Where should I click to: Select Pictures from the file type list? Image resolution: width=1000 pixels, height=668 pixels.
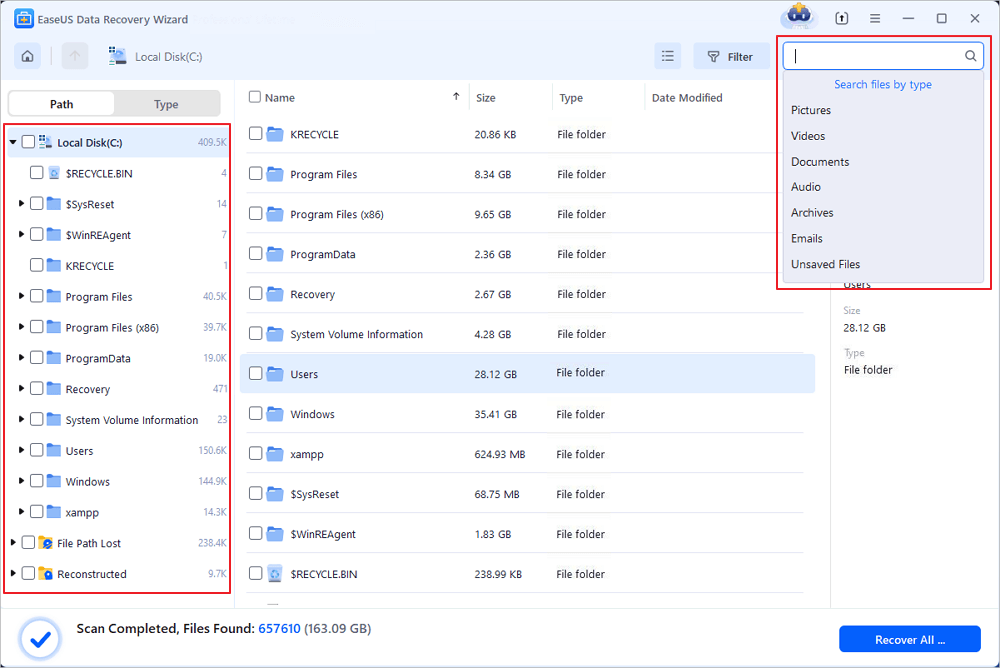tap(811, 110)
